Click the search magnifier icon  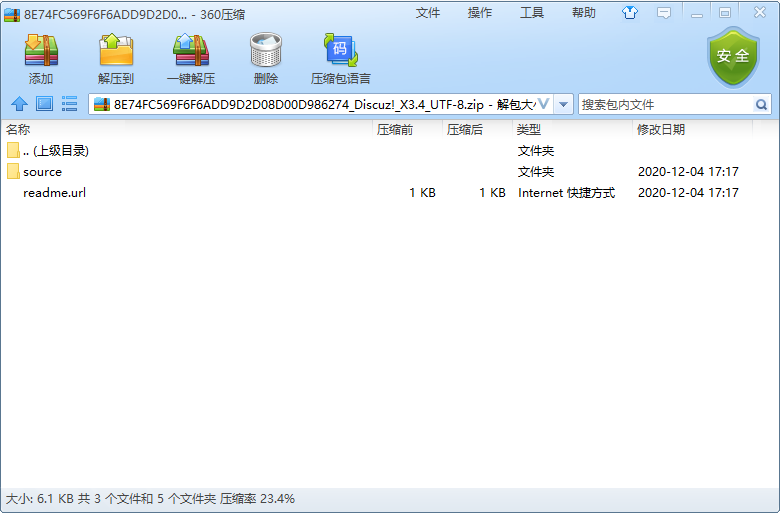point(762,104)
